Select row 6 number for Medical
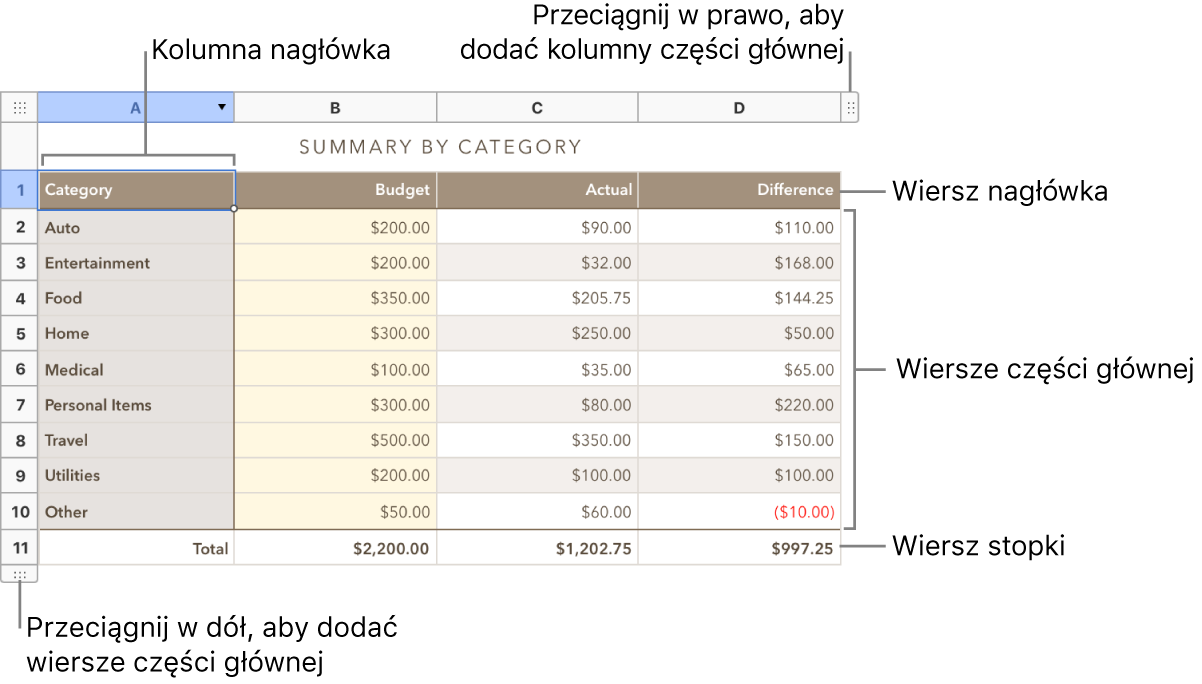The image size is (1202, 684). [19, 369]
